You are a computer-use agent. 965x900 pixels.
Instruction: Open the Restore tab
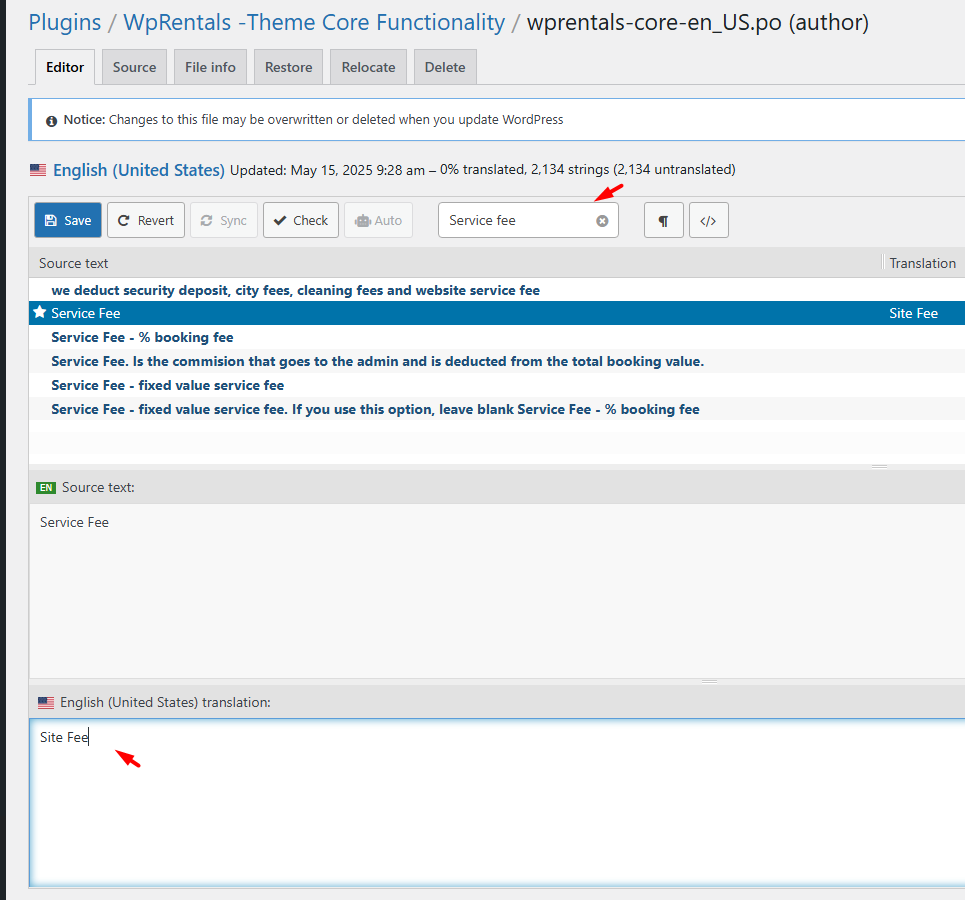tap(288, 67)
